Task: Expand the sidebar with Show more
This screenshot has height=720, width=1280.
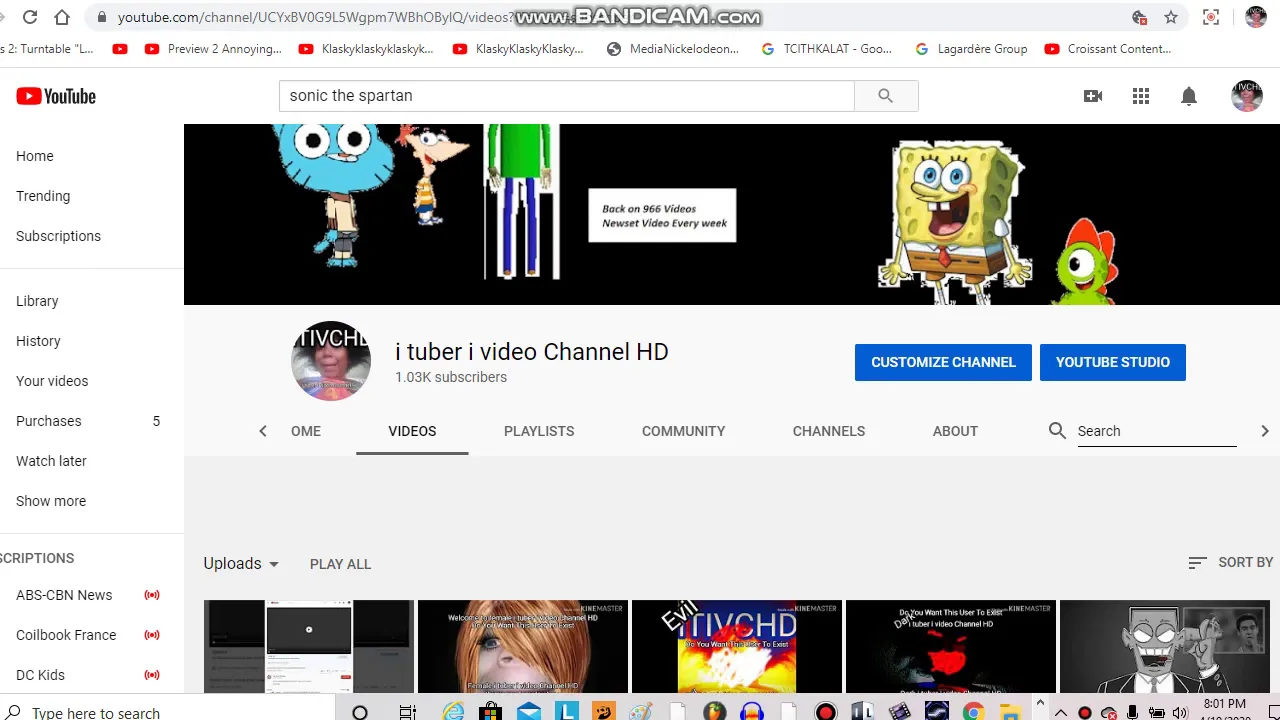Action: (x=51, y=501)
